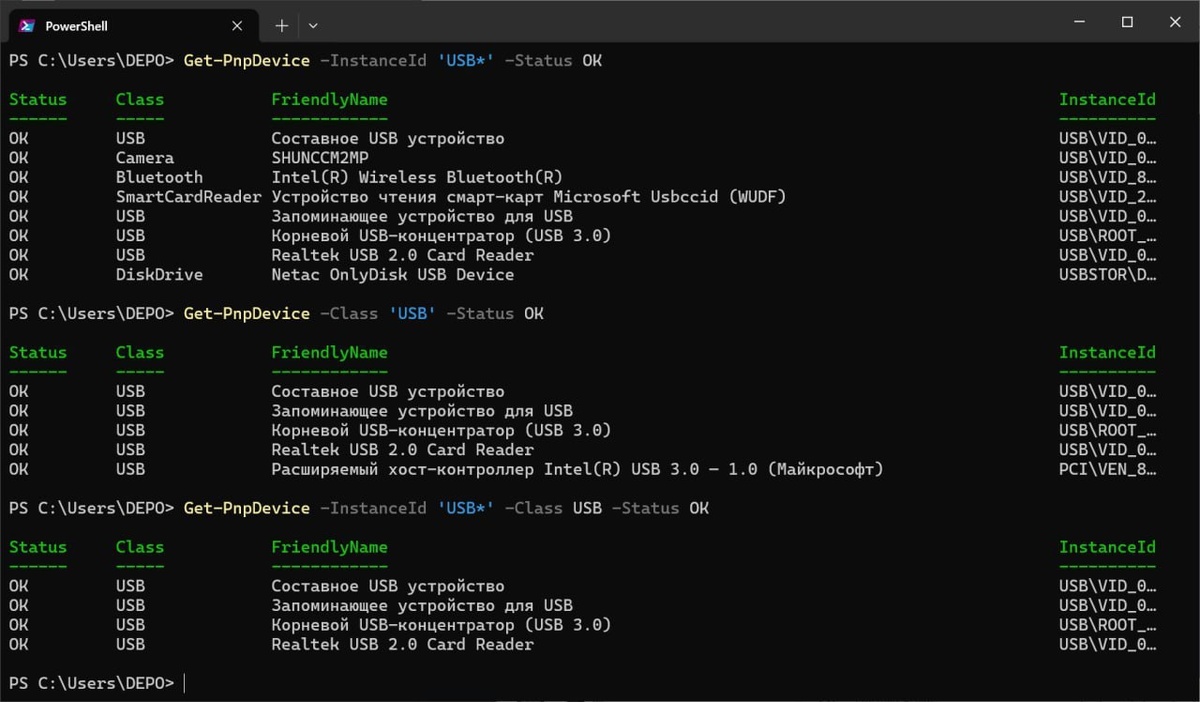
Task: Minimize the terminal window
Action: [x=1077, y=22]
